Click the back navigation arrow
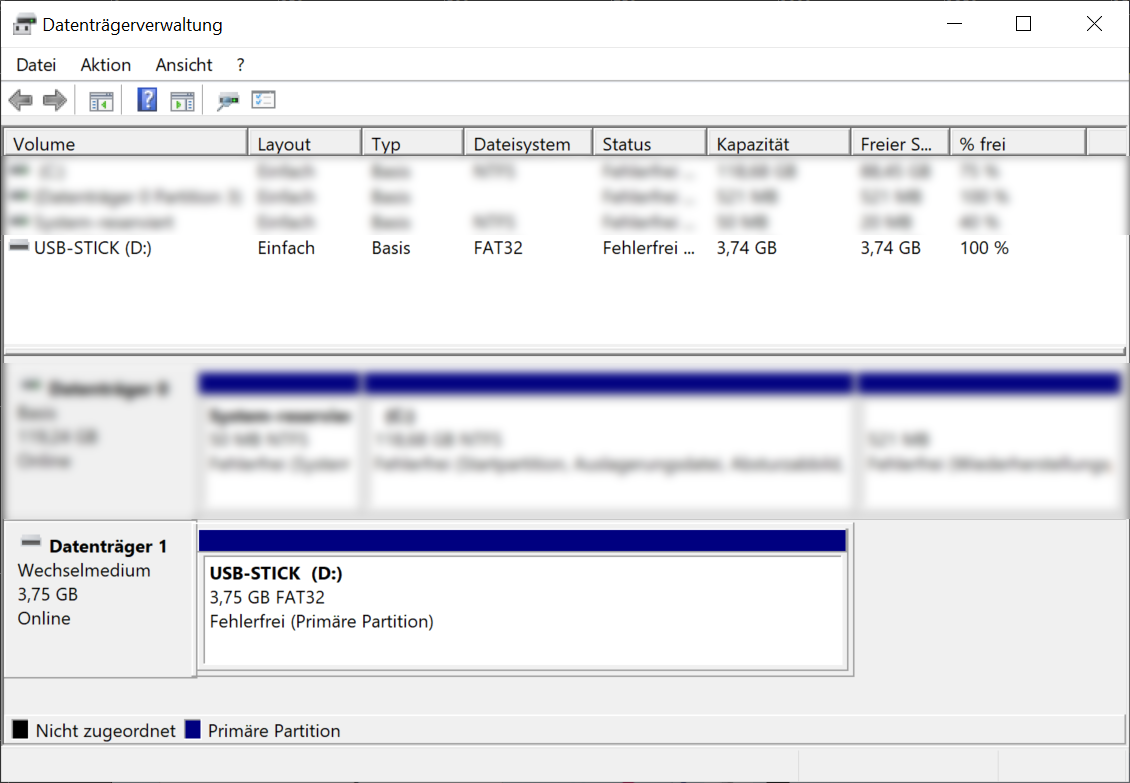The width and height of the screenshot is (1130, 783). click(x=20, y=99)
